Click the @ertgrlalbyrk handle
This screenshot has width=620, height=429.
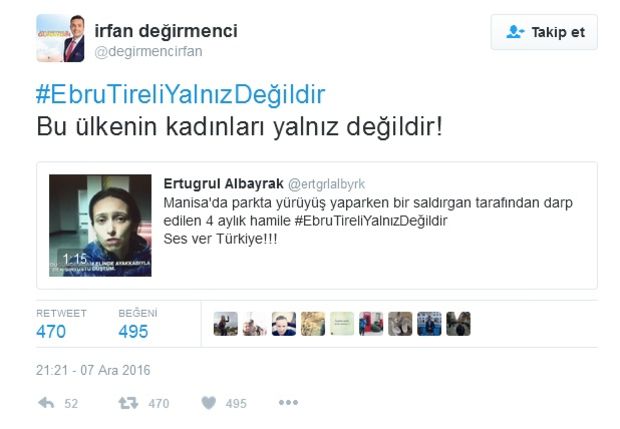pos(327,184)
